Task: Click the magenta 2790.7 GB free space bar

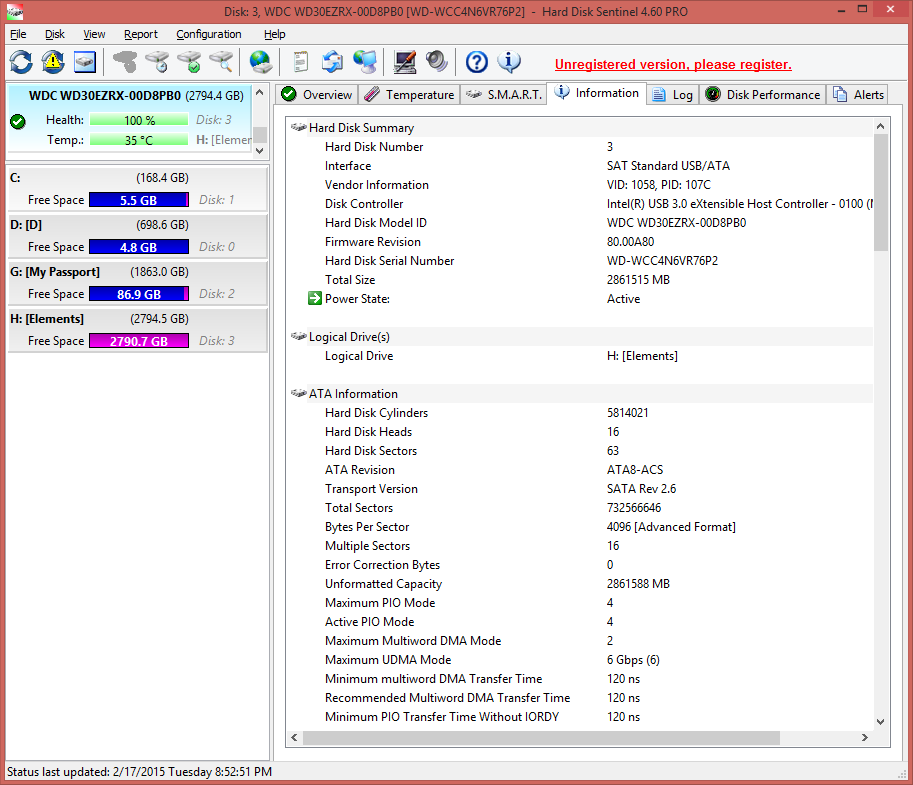Action: tap(139, 341)
